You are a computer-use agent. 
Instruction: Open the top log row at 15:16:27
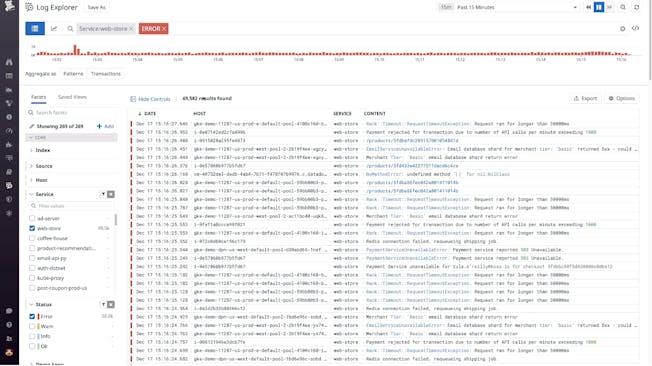click(385, 124)
